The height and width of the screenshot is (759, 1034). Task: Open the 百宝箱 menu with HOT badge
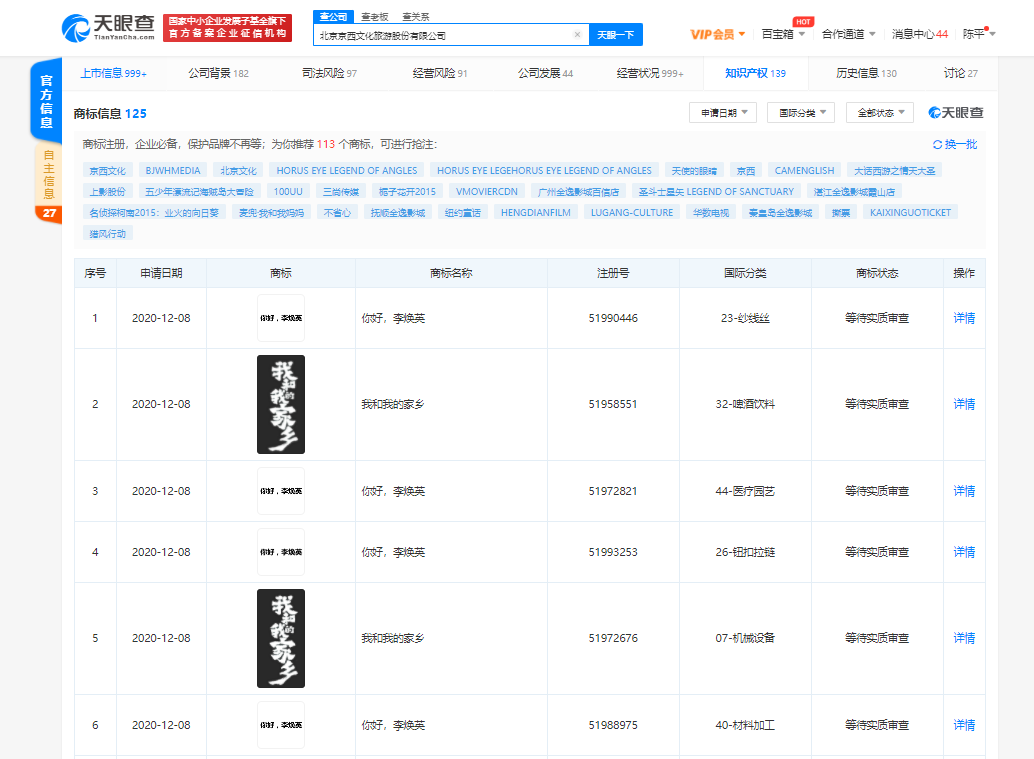point(783,34)
